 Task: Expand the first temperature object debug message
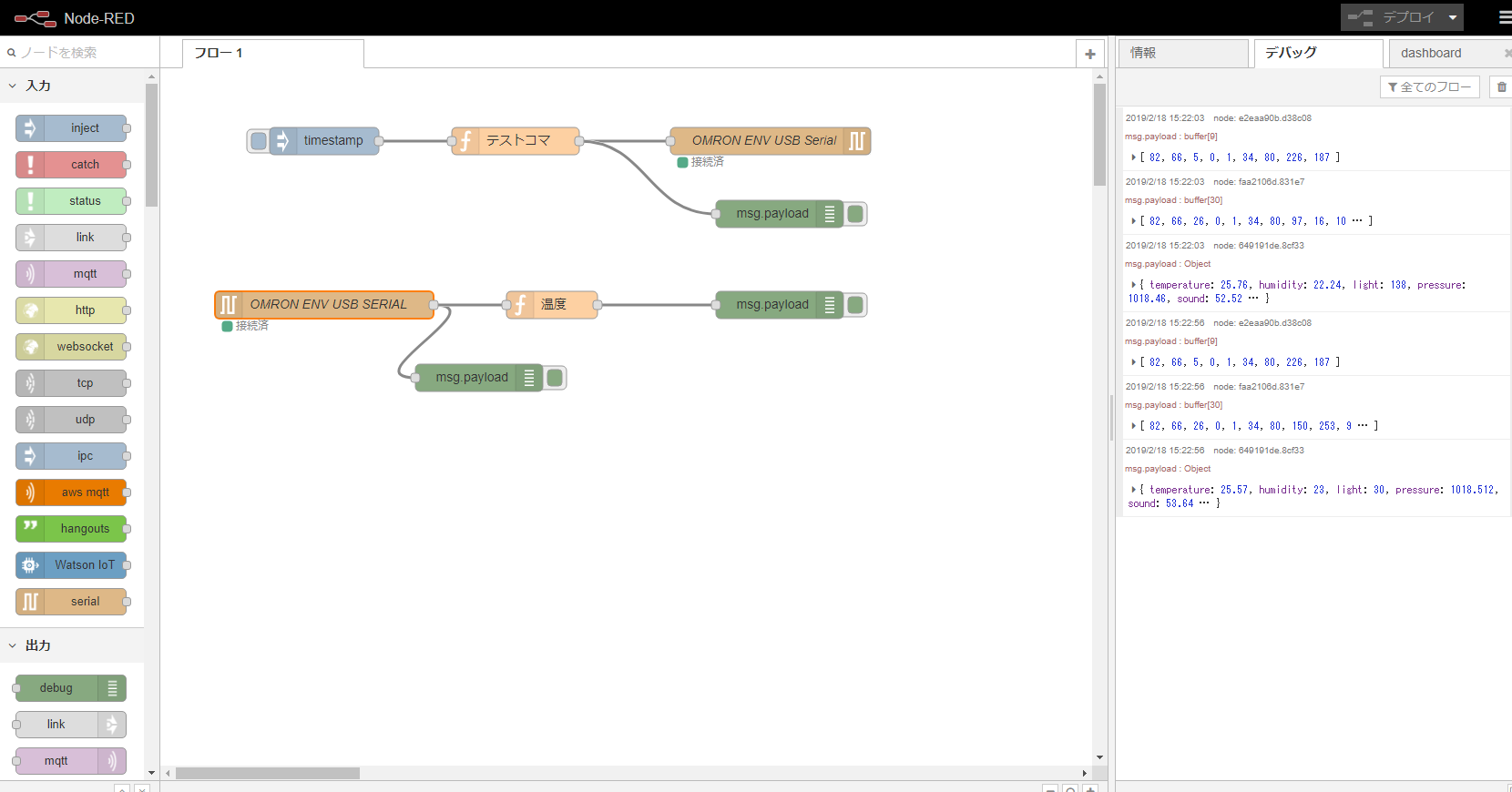(x=1133, y=285)
